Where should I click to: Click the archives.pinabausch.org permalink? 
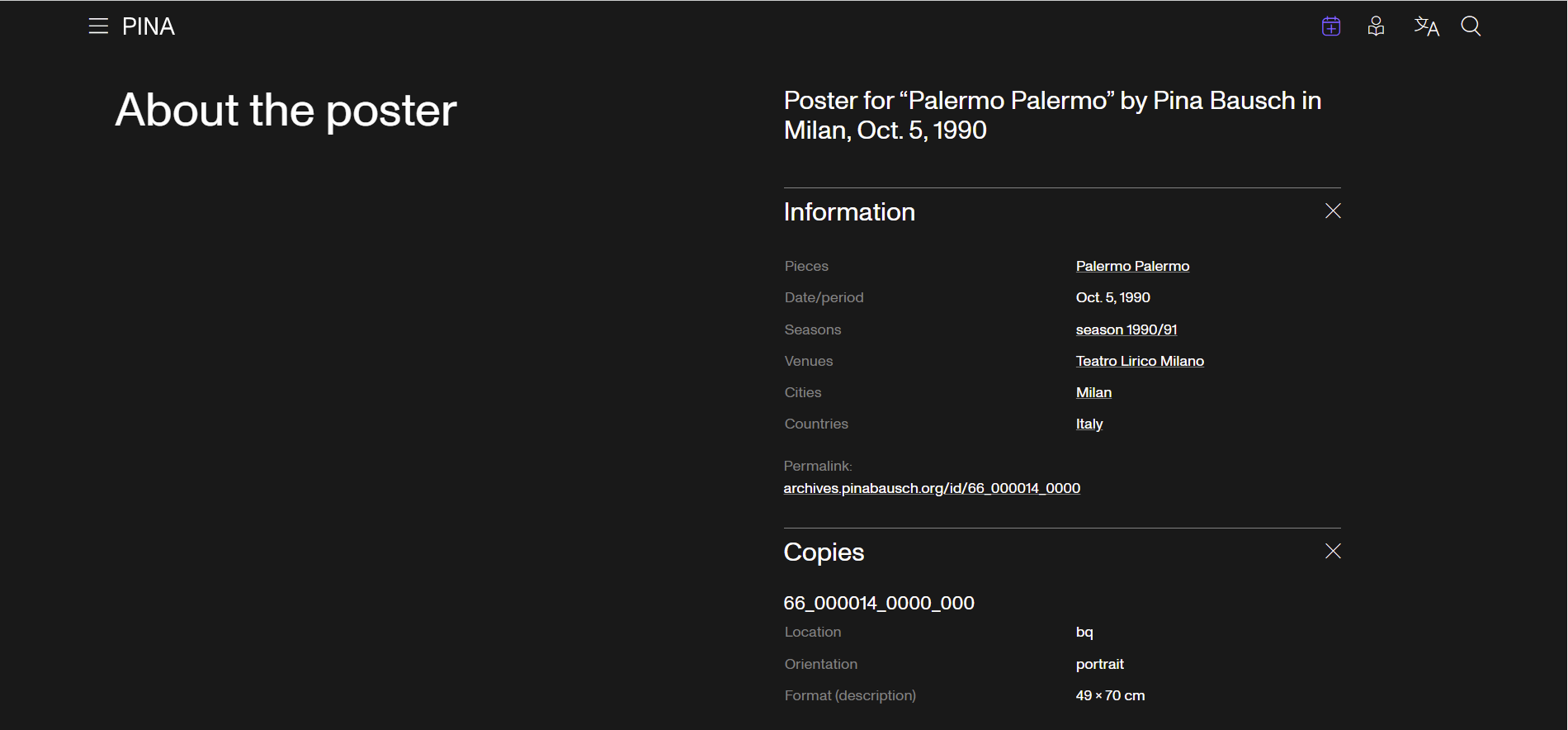932,488
